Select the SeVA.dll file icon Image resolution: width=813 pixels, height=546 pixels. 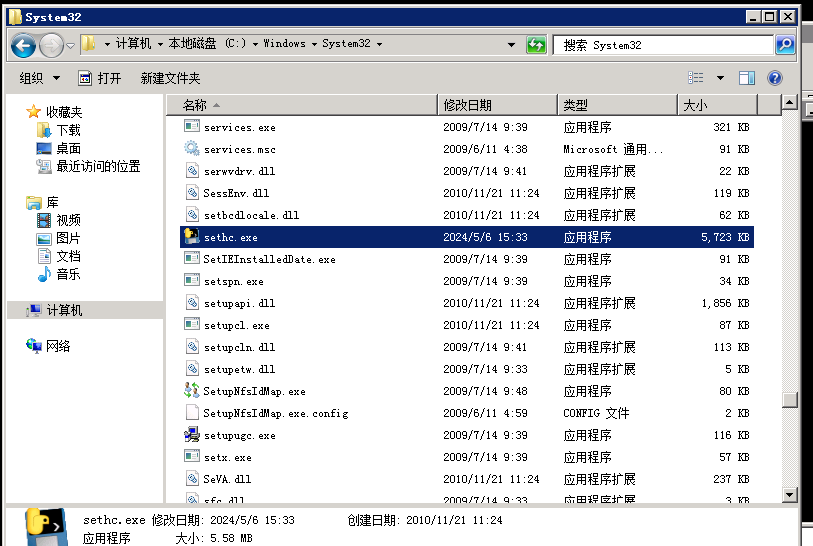click(192, 478)
